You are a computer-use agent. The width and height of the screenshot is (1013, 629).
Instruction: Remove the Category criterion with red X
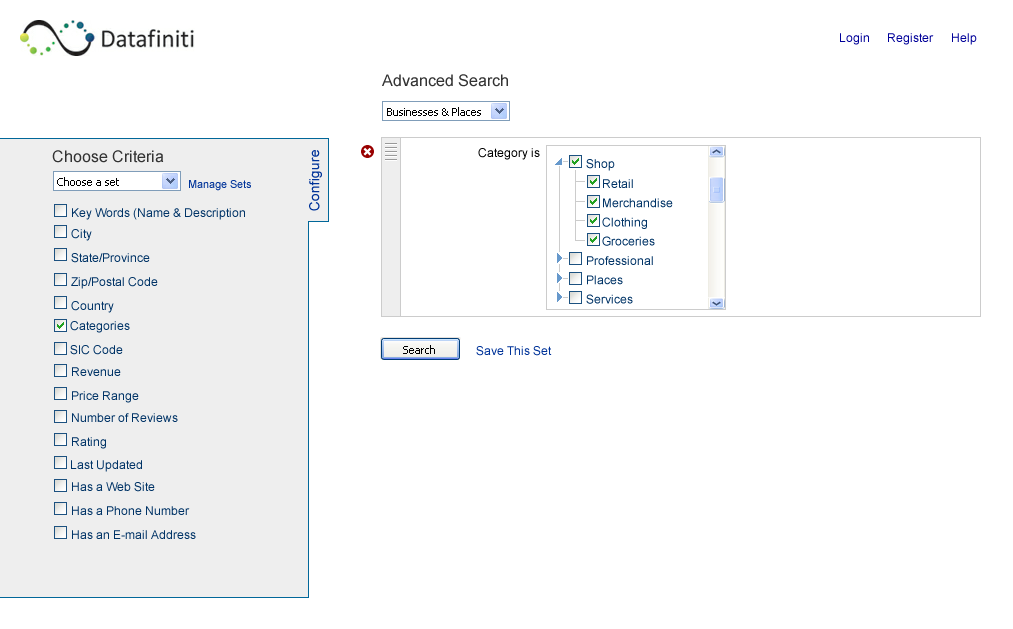(x=368, y=152)
